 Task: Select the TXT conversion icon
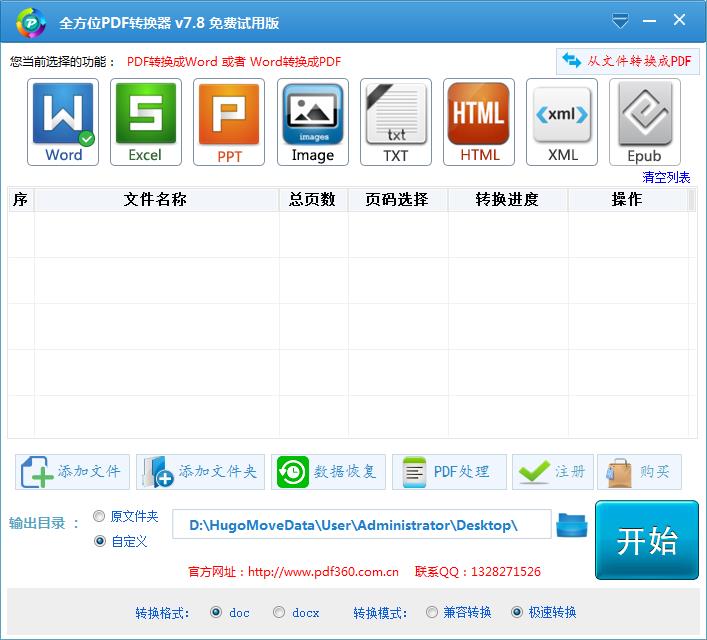(x=395, y=122)
